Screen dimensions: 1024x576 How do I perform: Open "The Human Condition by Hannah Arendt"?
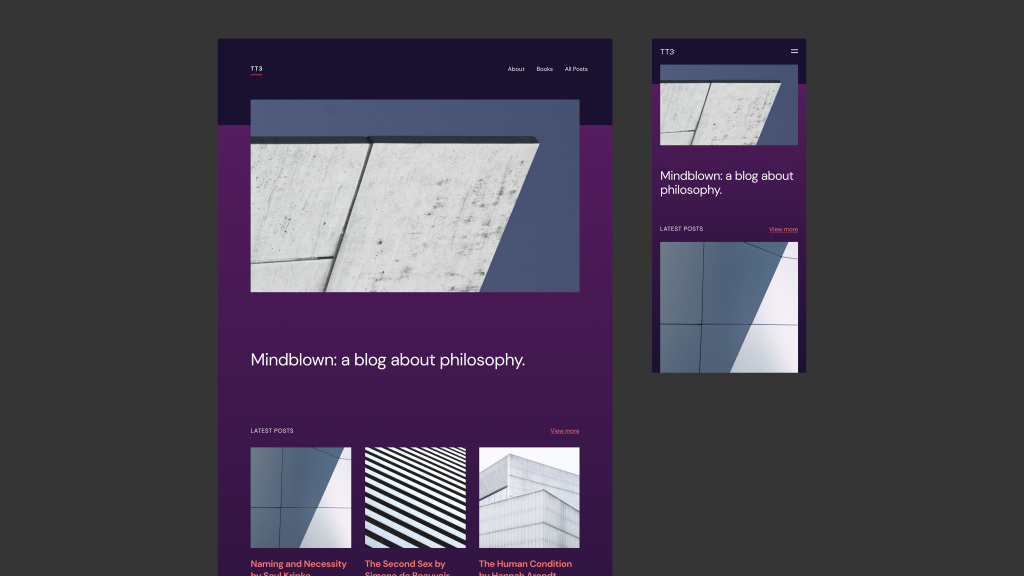(x=525, y=567)
